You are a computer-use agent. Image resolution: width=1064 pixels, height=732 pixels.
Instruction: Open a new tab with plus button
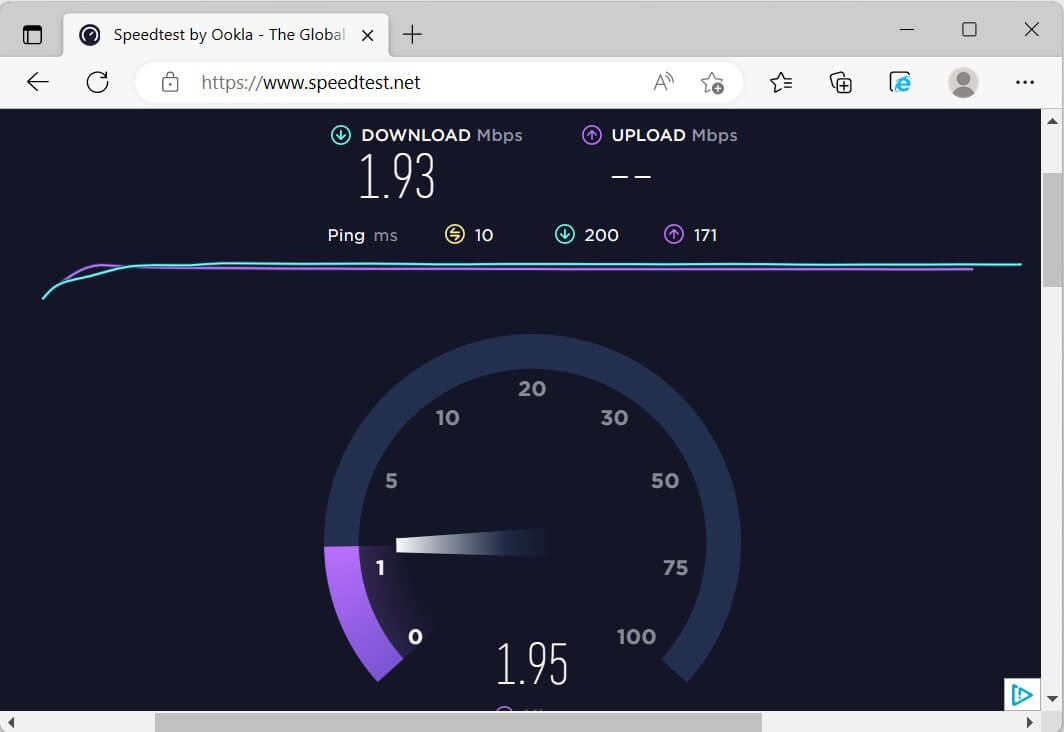tap(412, 34)
